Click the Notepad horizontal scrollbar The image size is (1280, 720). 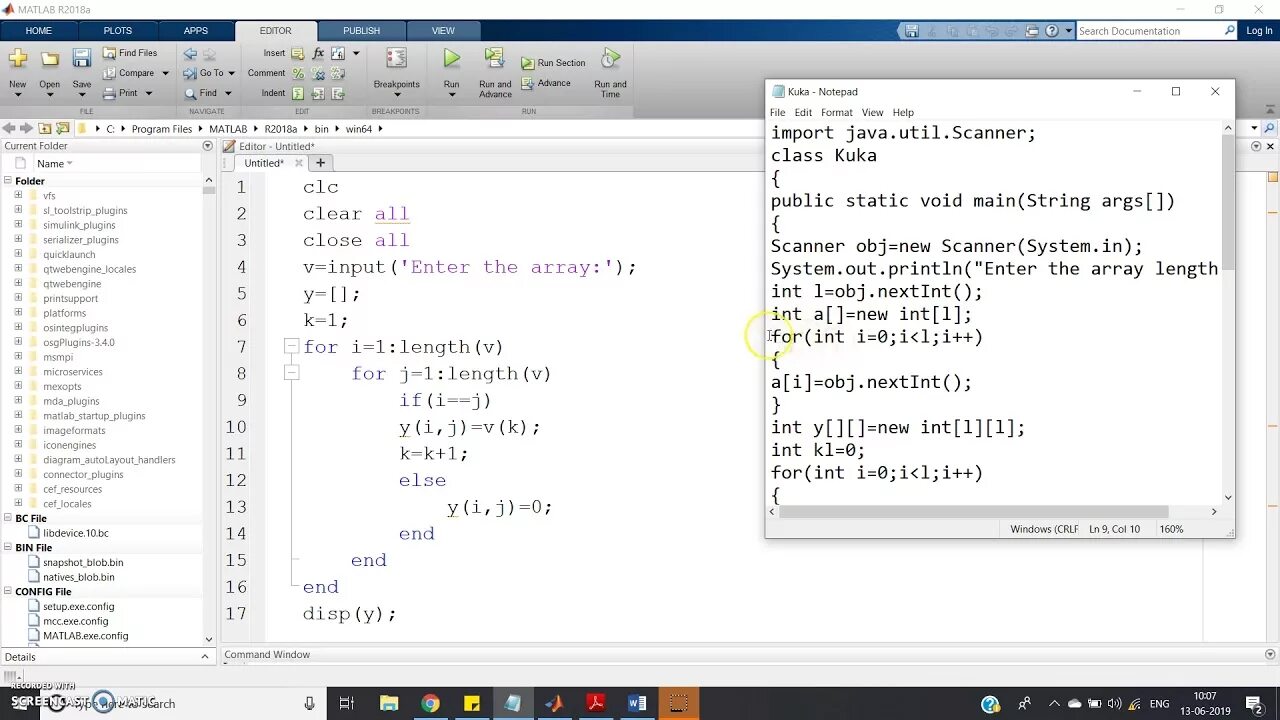click(973, 512)
